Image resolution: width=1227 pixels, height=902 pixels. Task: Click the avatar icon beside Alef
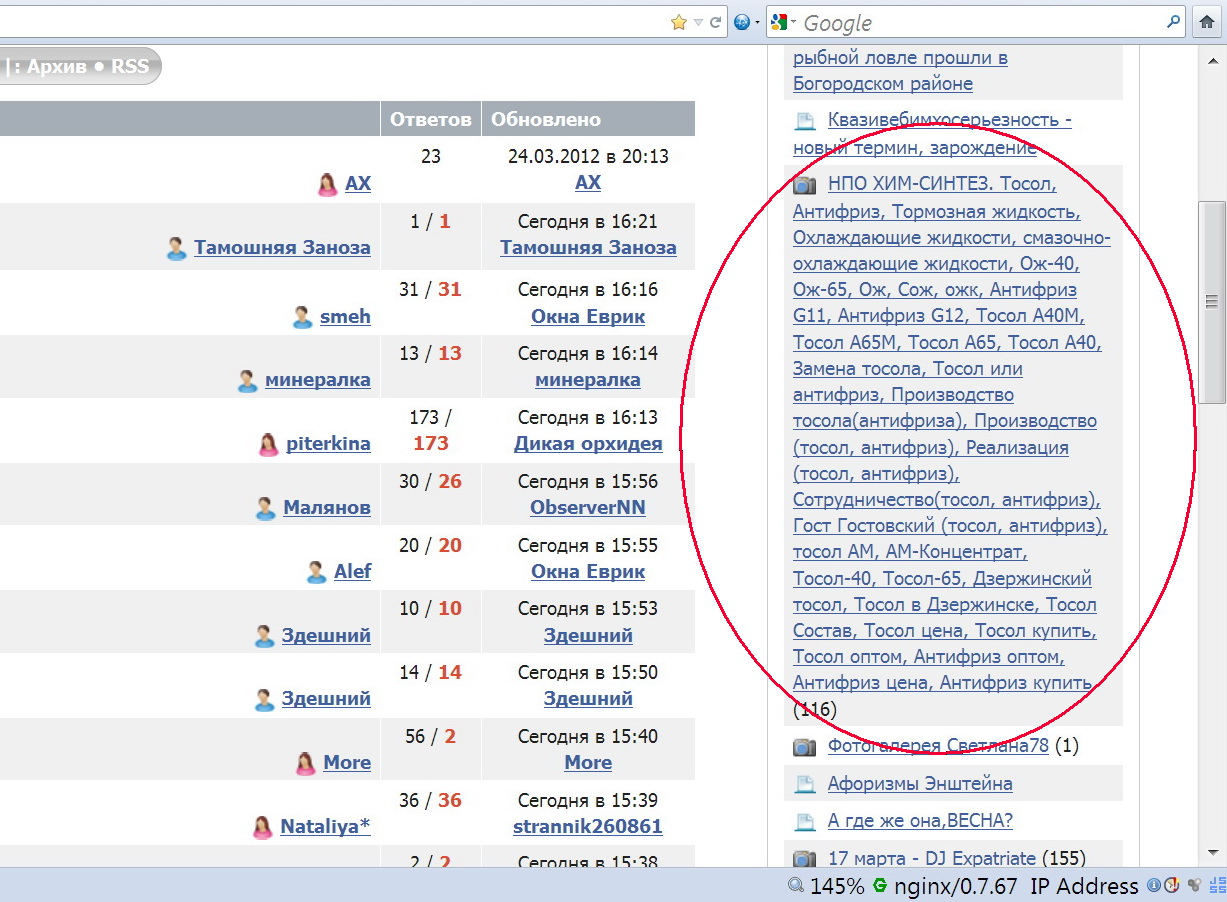coord(316,572)
